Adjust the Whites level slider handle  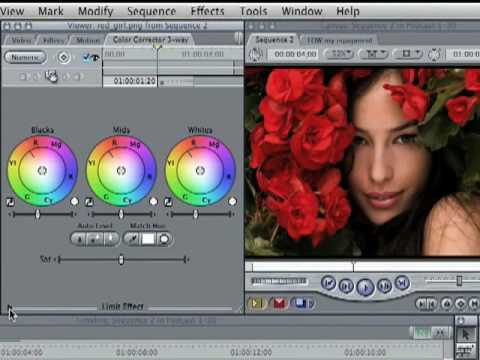[x=196, y=214]
